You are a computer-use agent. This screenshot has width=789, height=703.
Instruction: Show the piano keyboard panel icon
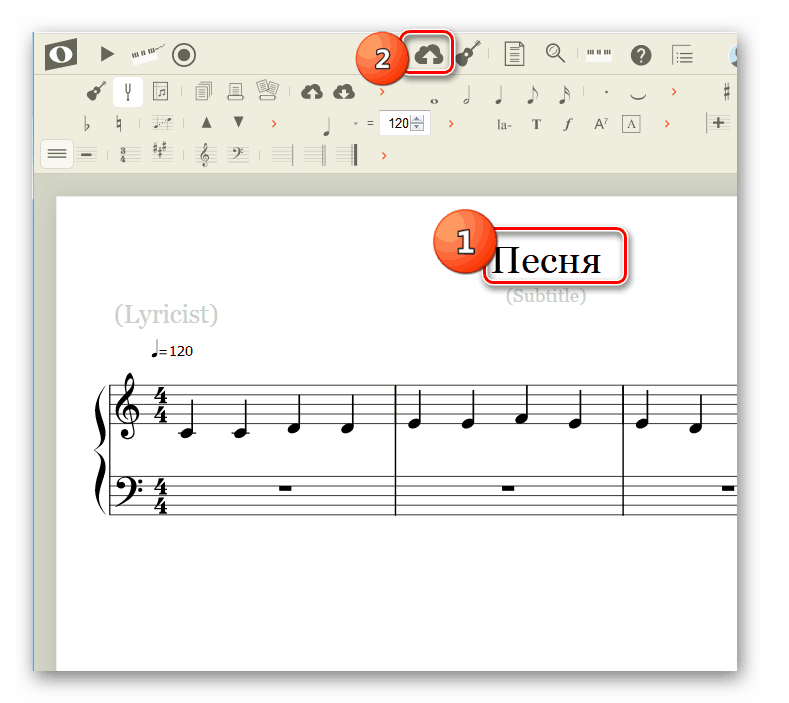(x=599, y=54)
